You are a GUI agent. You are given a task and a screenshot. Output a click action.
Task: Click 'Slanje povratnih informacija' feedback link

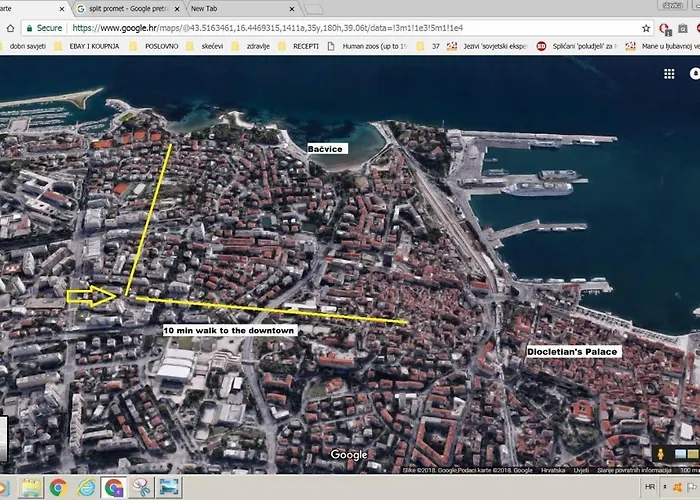click(x=634, y=470)
